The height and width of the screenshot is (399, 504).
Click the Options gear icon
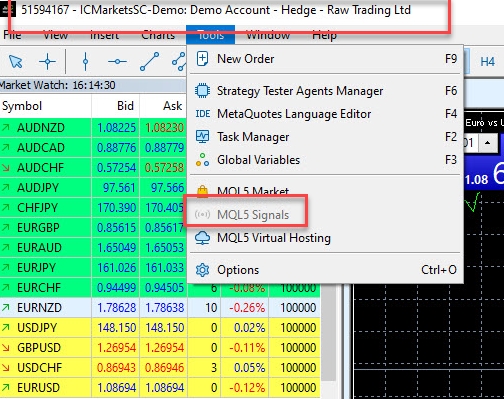pyautogui.click(x=202, y=270)
